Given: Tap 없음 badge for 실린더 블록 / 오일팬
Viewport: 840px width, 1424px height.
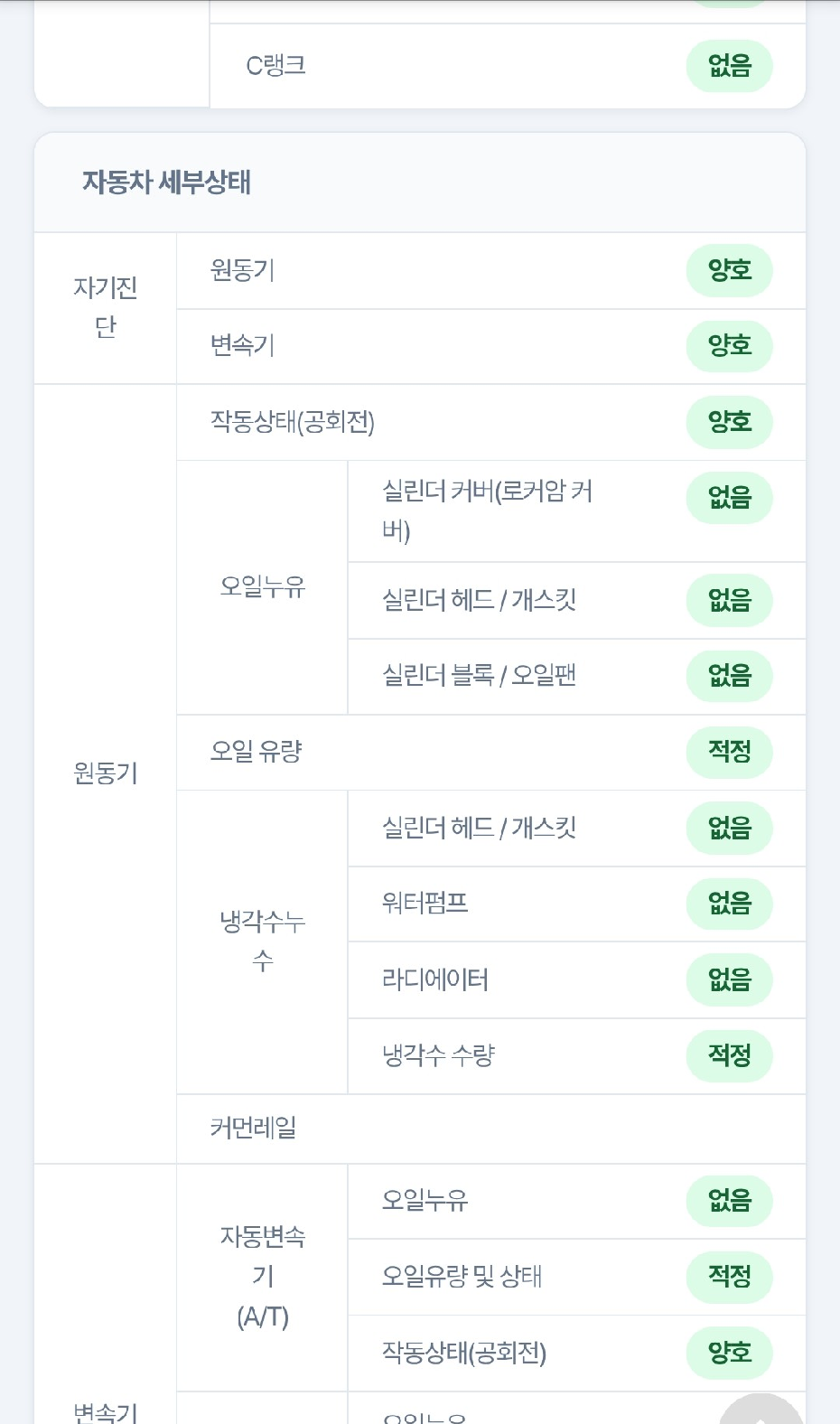Looking at the screenshot, I should [x=729, y=676].
